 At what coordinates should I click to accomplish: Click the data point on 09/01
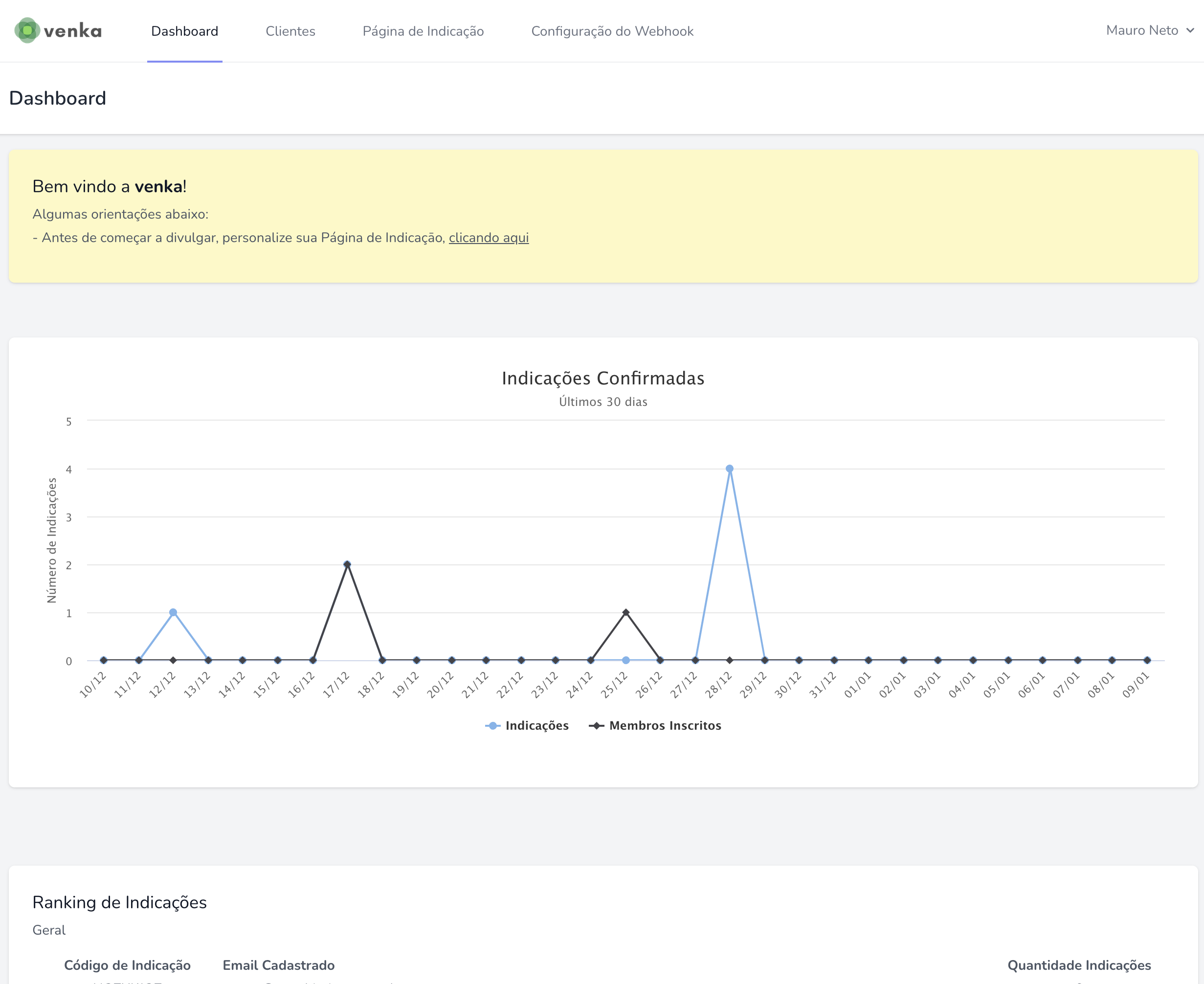click(1147, 660)
